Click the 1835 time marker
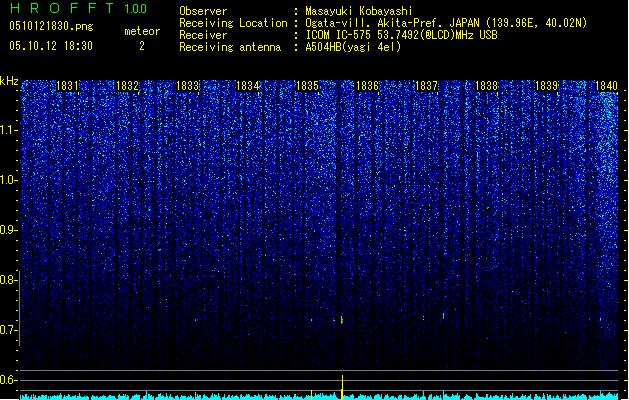The height and width of the screenshot is (400, 629). (x=307, y=85)
